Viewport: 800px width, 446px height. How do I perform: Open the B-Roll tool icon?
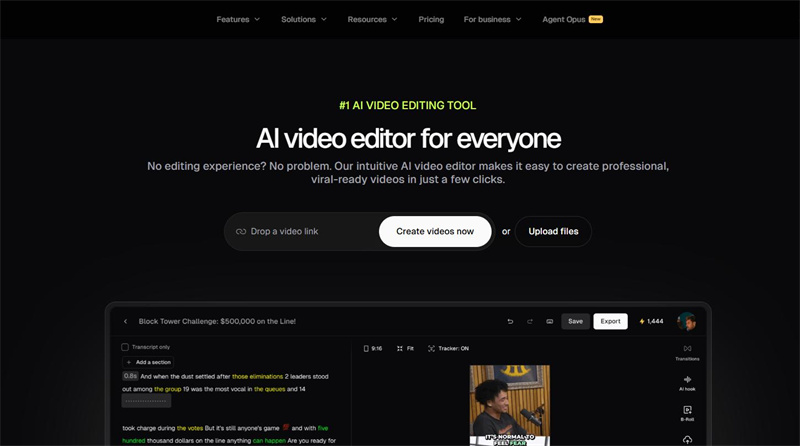[x=687, y=412]
